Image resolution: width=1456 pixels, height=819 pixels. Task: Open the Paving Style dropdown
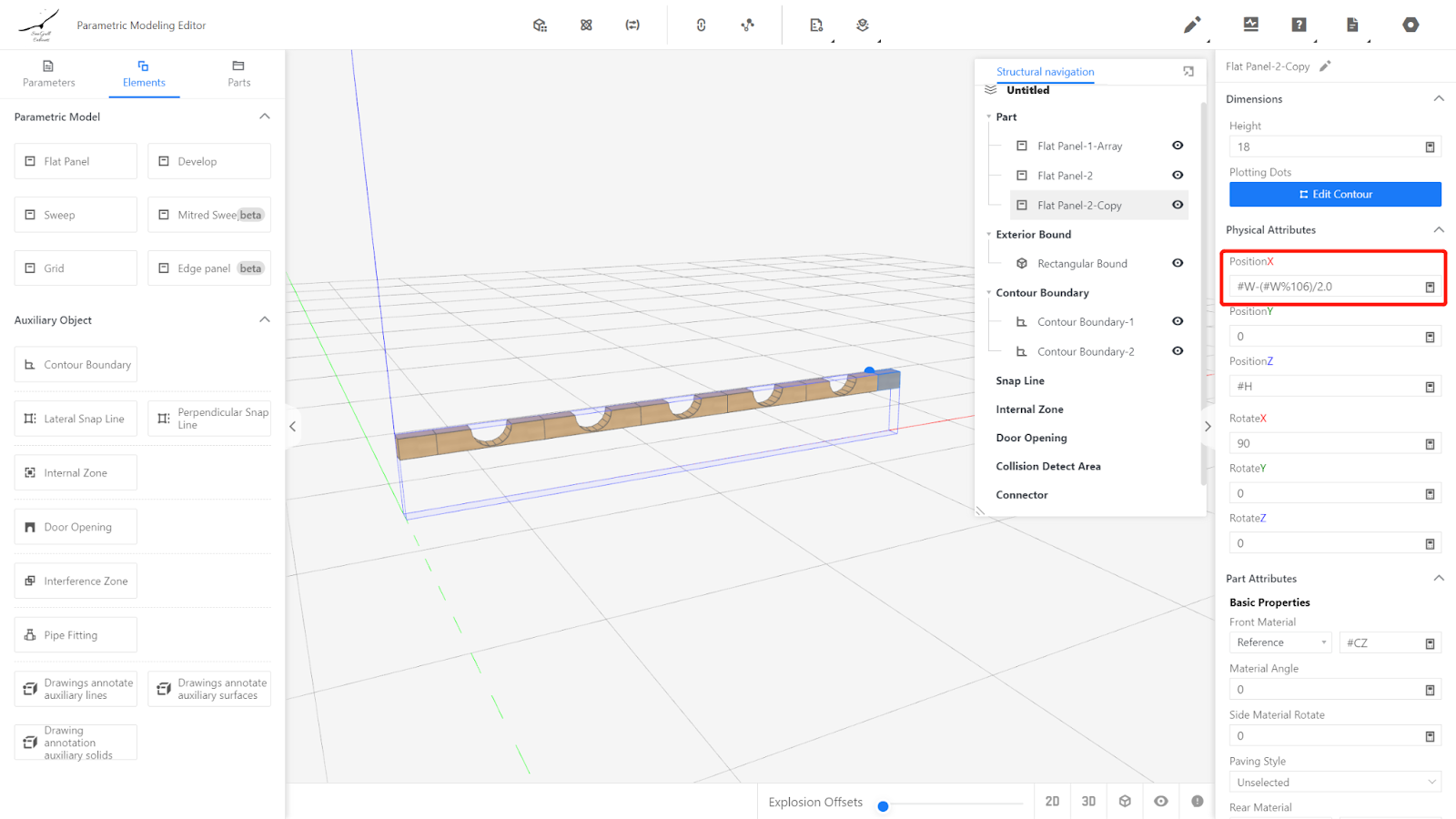point(1334,783)
